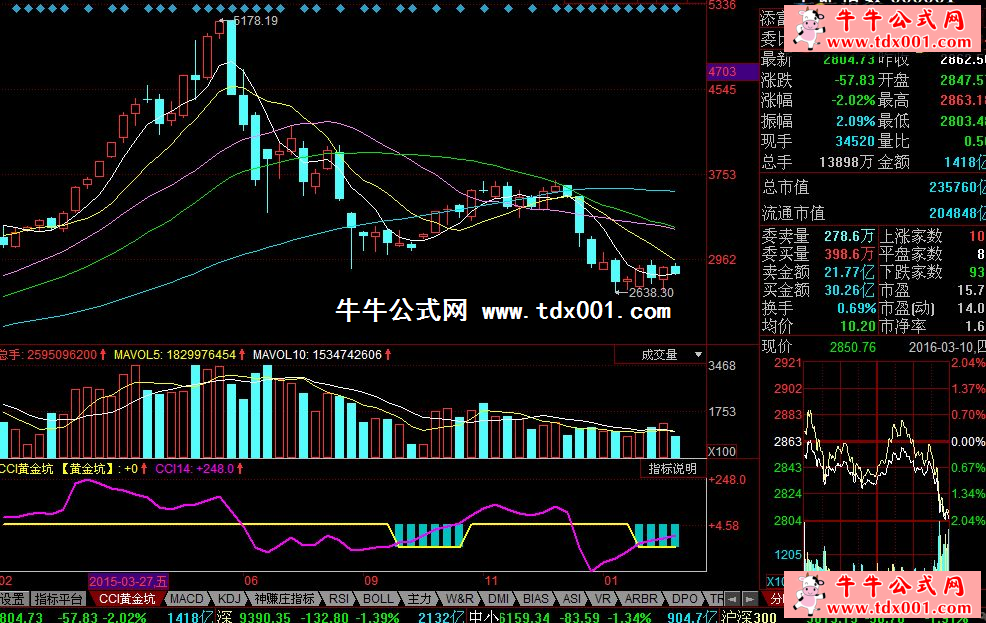The image size is (986, 623).
Task: Open the 设置 settings button
Action: (12, 599)
